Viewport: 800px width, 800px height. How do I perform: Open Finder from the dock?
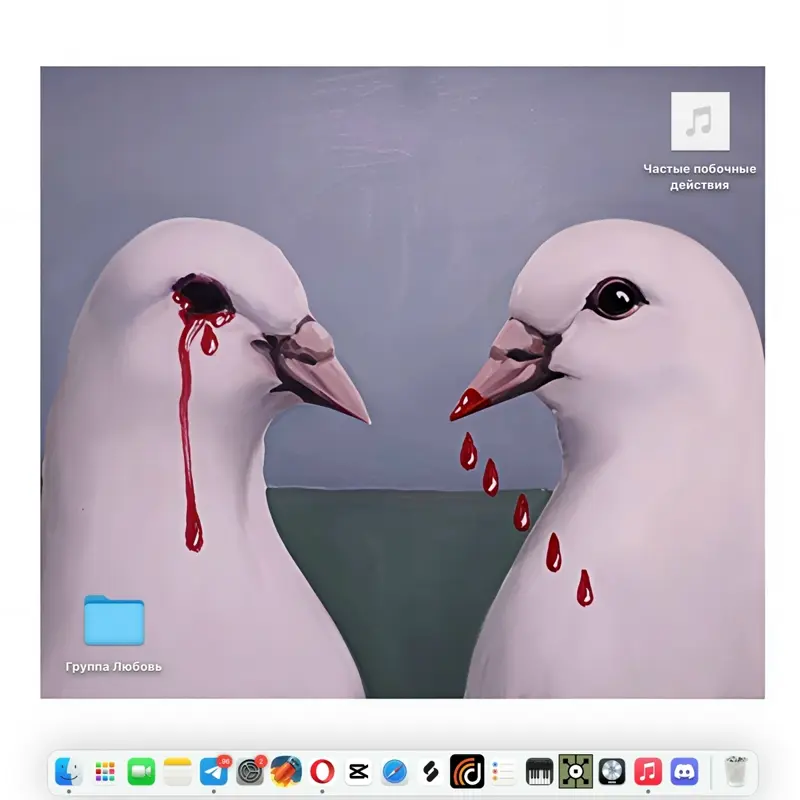(x=69, y=771)
